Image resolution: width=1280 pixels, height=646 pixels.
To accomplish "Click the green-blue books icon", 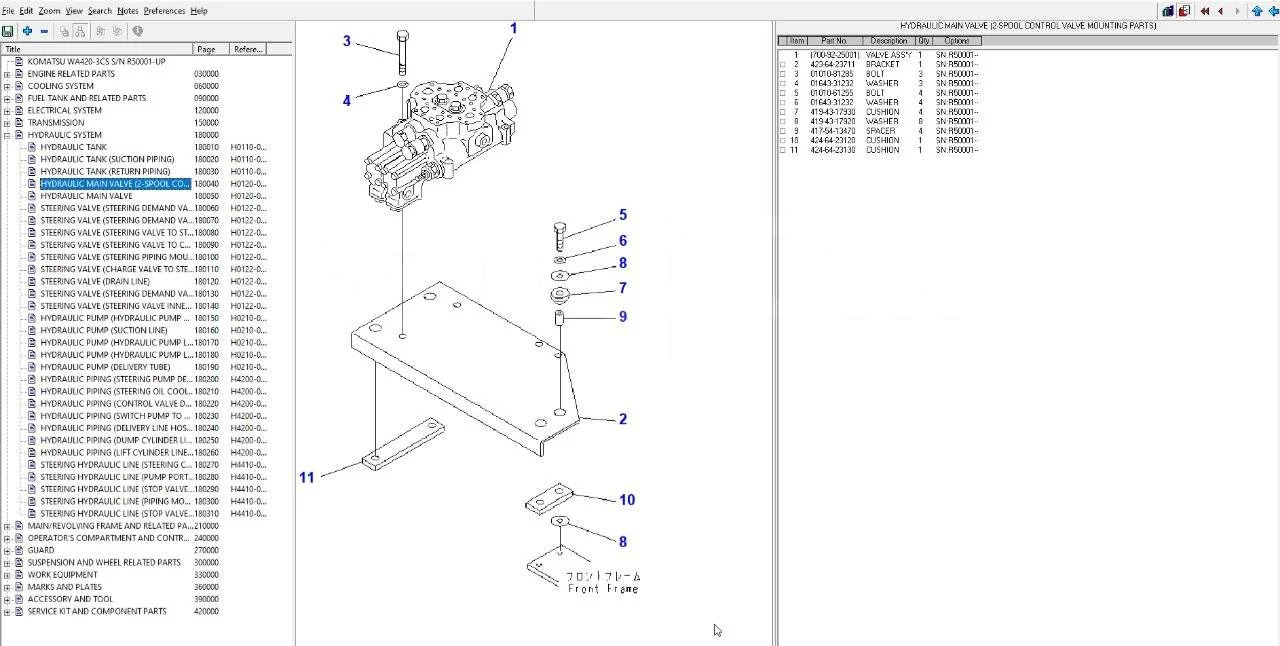I will (1167, 11).
